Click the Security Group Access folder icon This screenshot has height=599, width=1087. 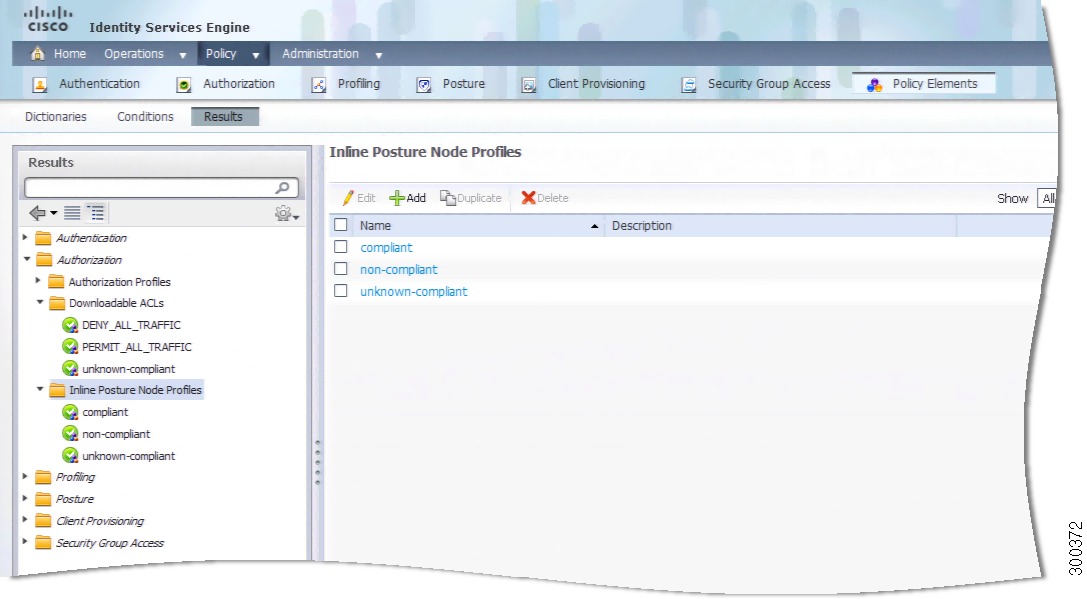43,543
